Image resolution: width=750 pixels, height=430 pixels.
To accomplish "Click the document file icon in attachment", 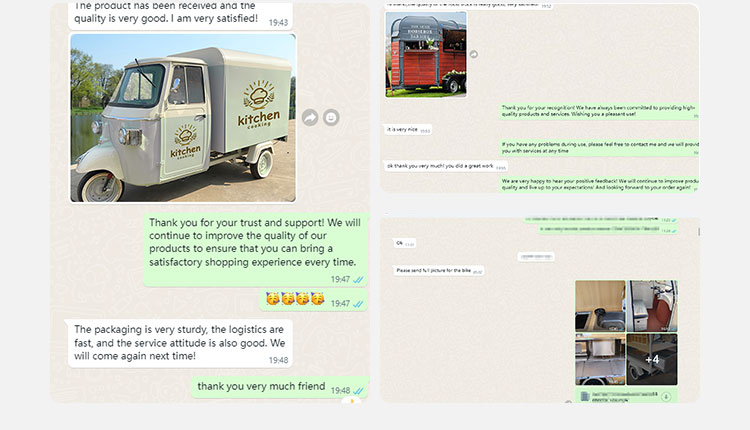I will click(x=585, y=397).
